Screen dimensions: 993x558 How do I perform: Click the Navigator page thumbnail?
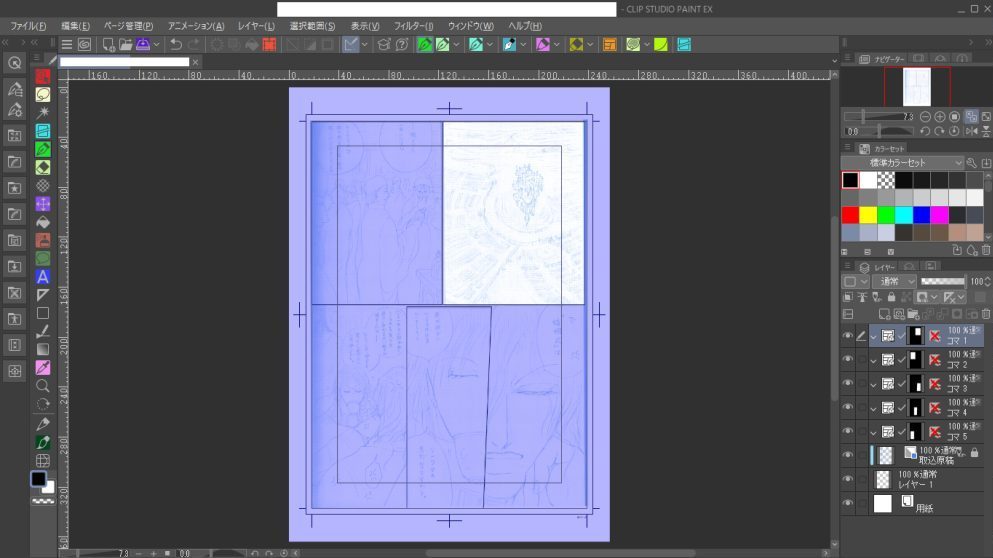point(917,87)
